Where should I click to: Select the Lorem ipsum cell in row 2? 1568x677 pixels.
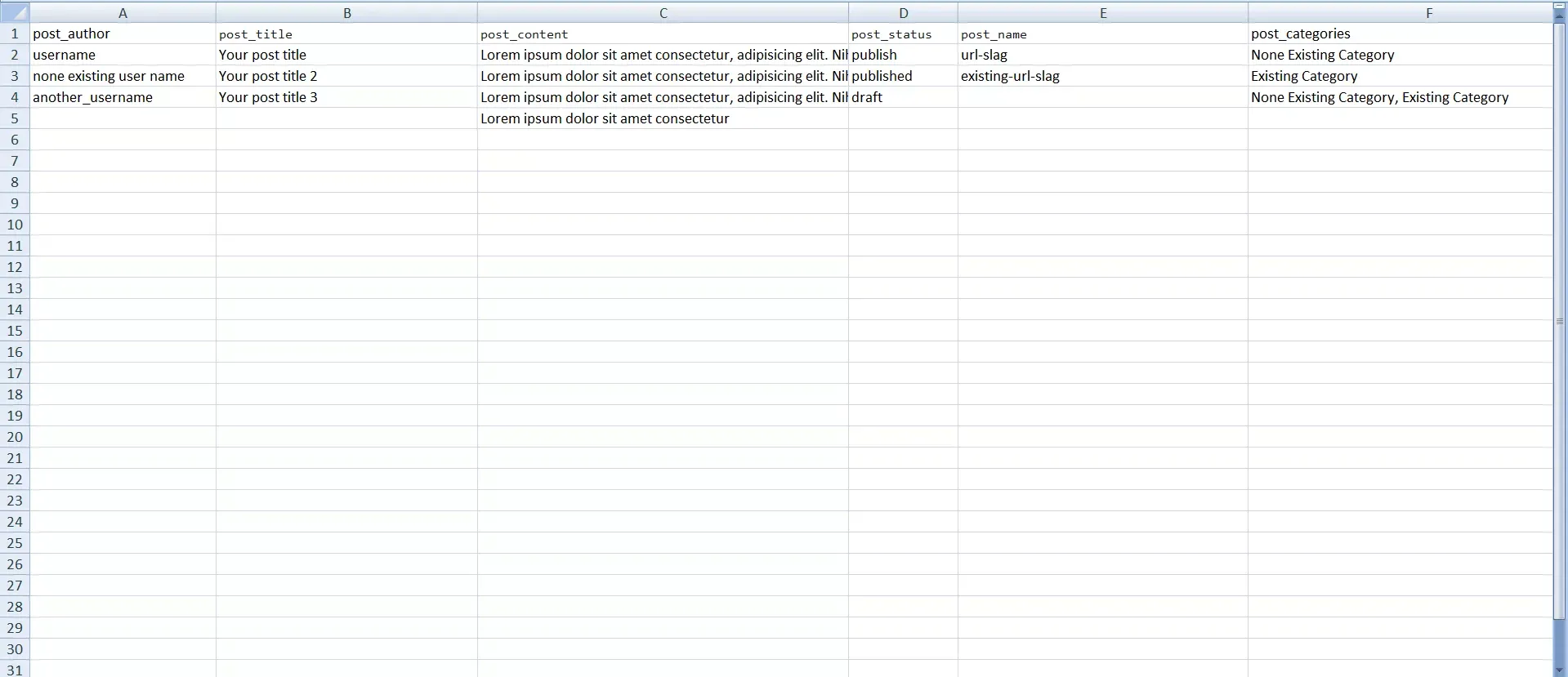point(663,55)
